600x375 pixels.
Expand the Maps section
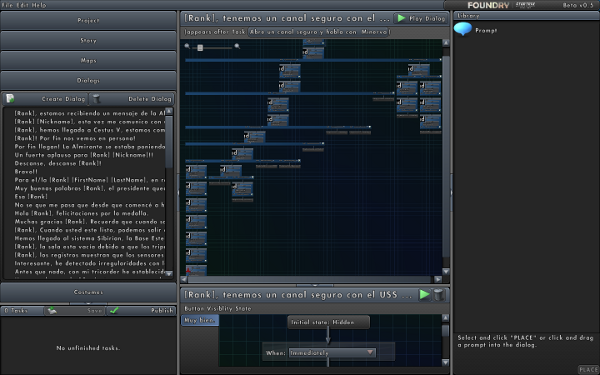click(x=88, y=60)
